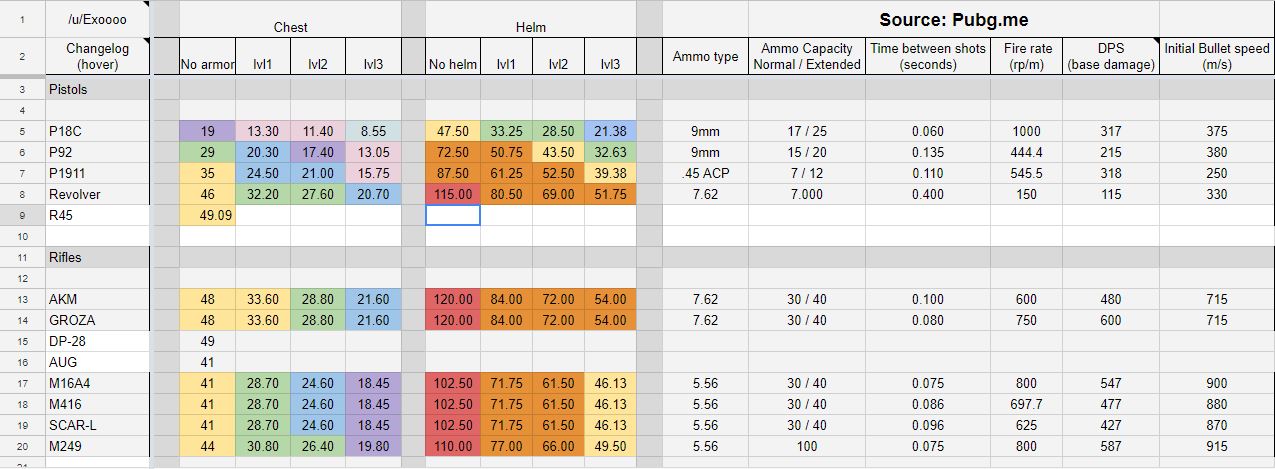Select the Revolver ammo capacity 7.000 cell
This screenshot has height=469, width=1275.
click(x=807, y=194)
